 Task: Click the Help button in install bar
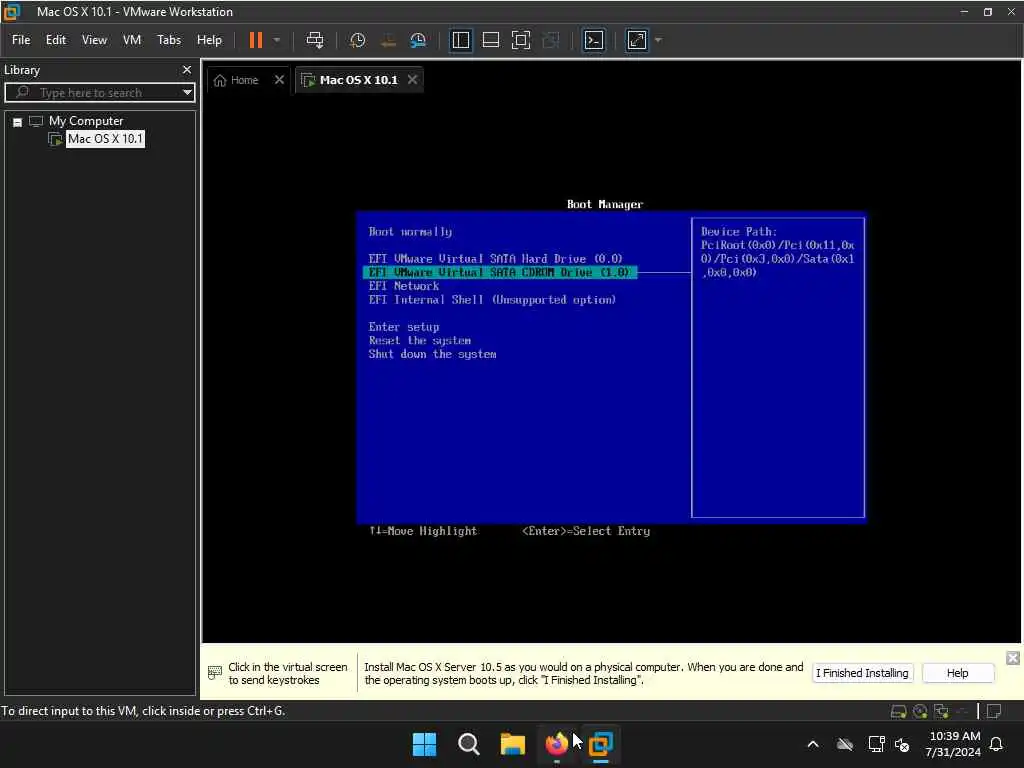pyautogui.click(x=957, y=673)
